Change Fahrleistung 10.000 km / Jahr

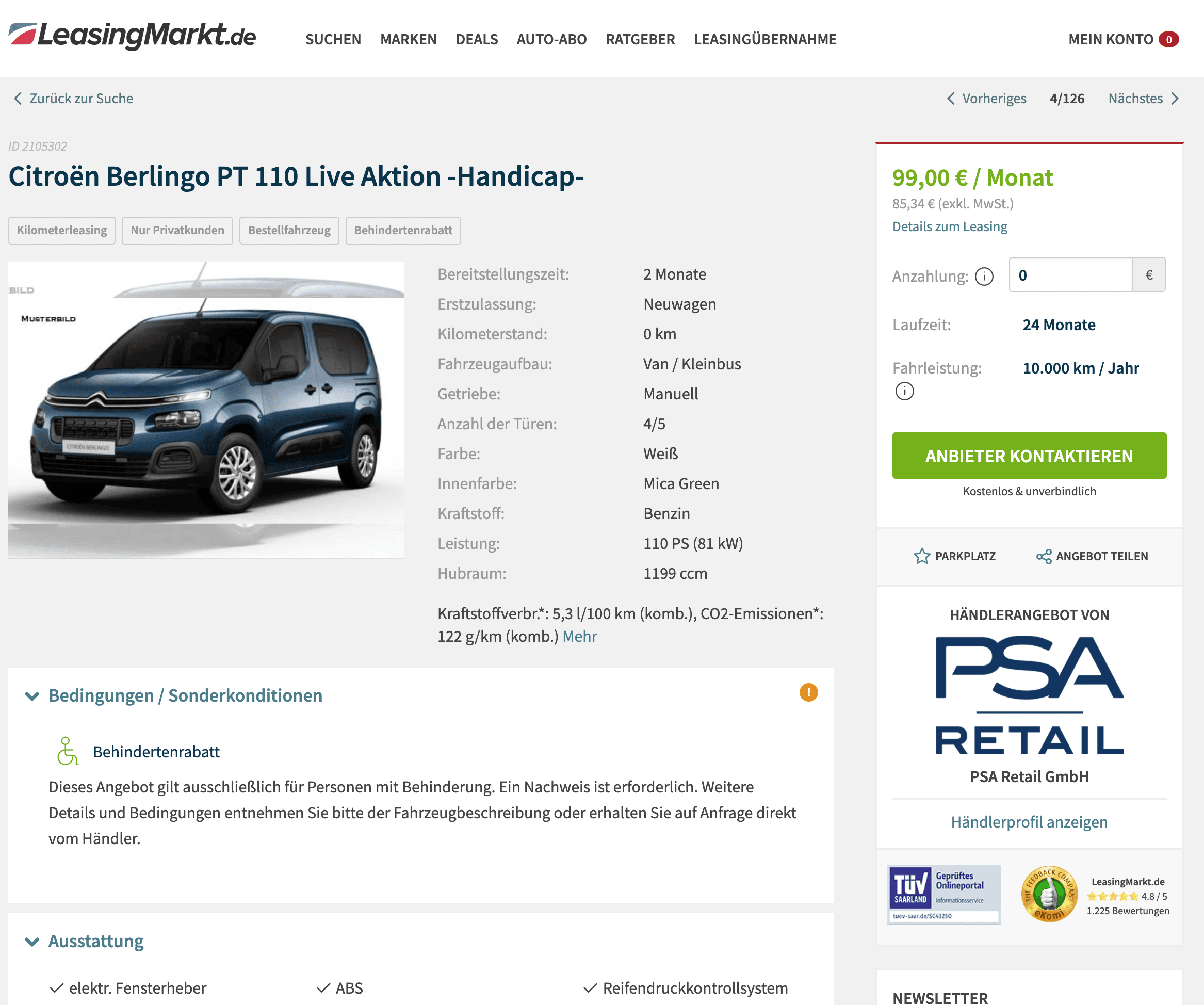(1080, 368)
